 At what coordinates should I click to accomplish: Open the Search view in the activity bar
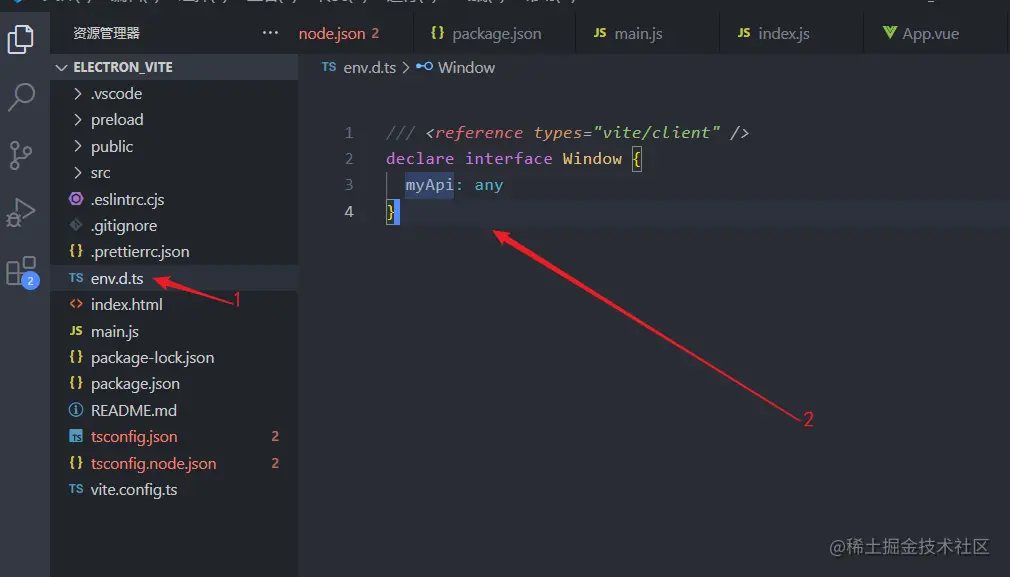point(21,97)
